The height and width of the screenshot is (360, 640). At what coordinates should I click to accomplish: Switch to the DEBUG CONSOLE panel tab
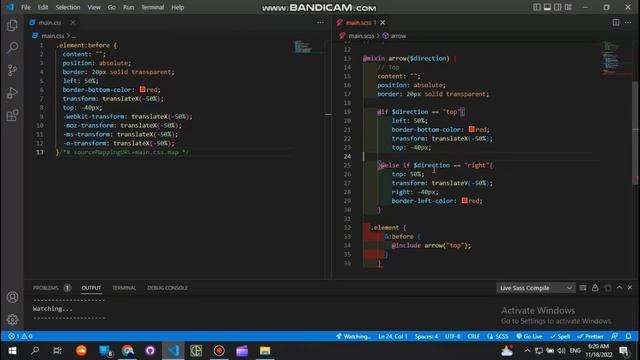coord(167,288)
